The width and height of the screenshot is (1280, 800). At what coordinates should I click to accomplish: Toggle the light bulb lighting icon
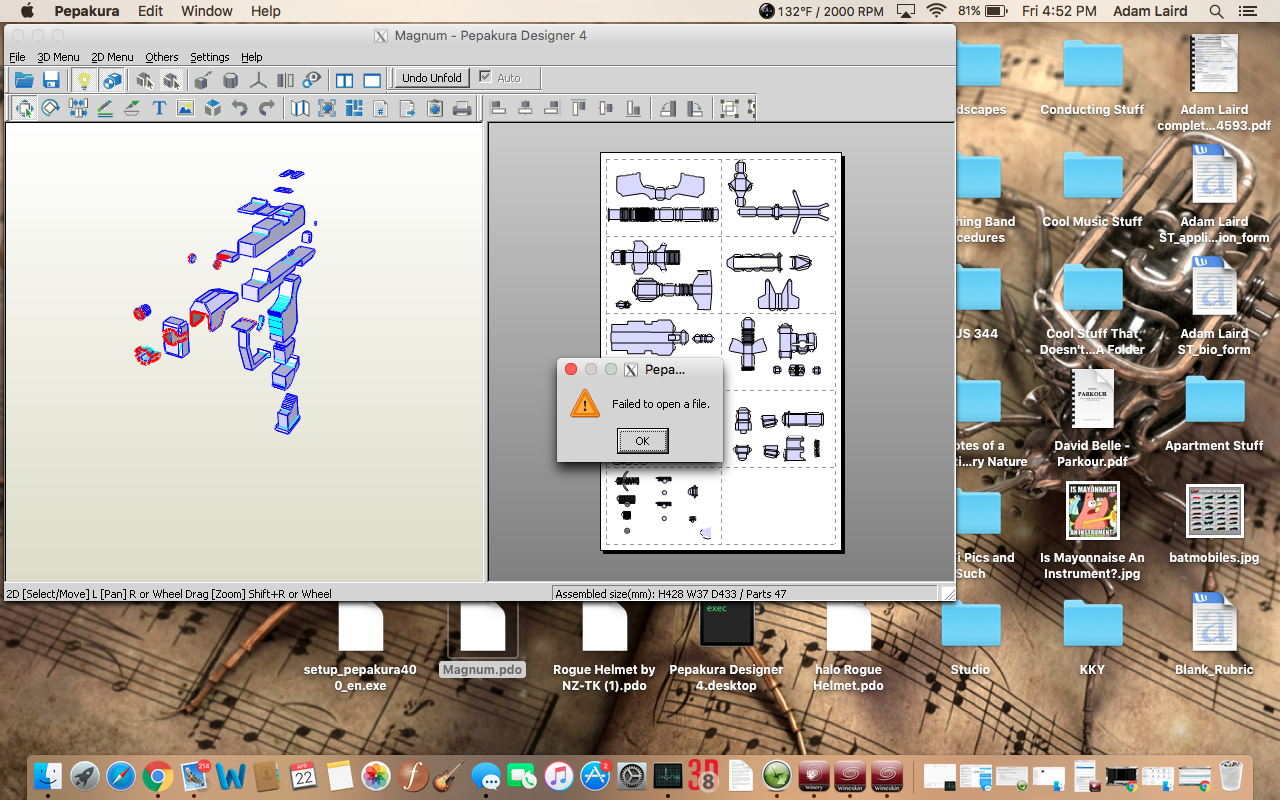(85, 80)
